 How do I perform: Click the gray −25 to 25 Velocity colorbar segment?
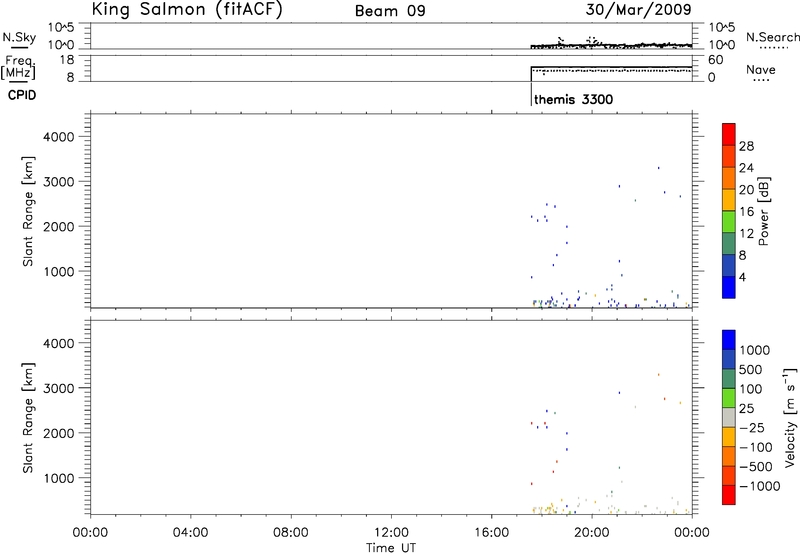point(729,418)
